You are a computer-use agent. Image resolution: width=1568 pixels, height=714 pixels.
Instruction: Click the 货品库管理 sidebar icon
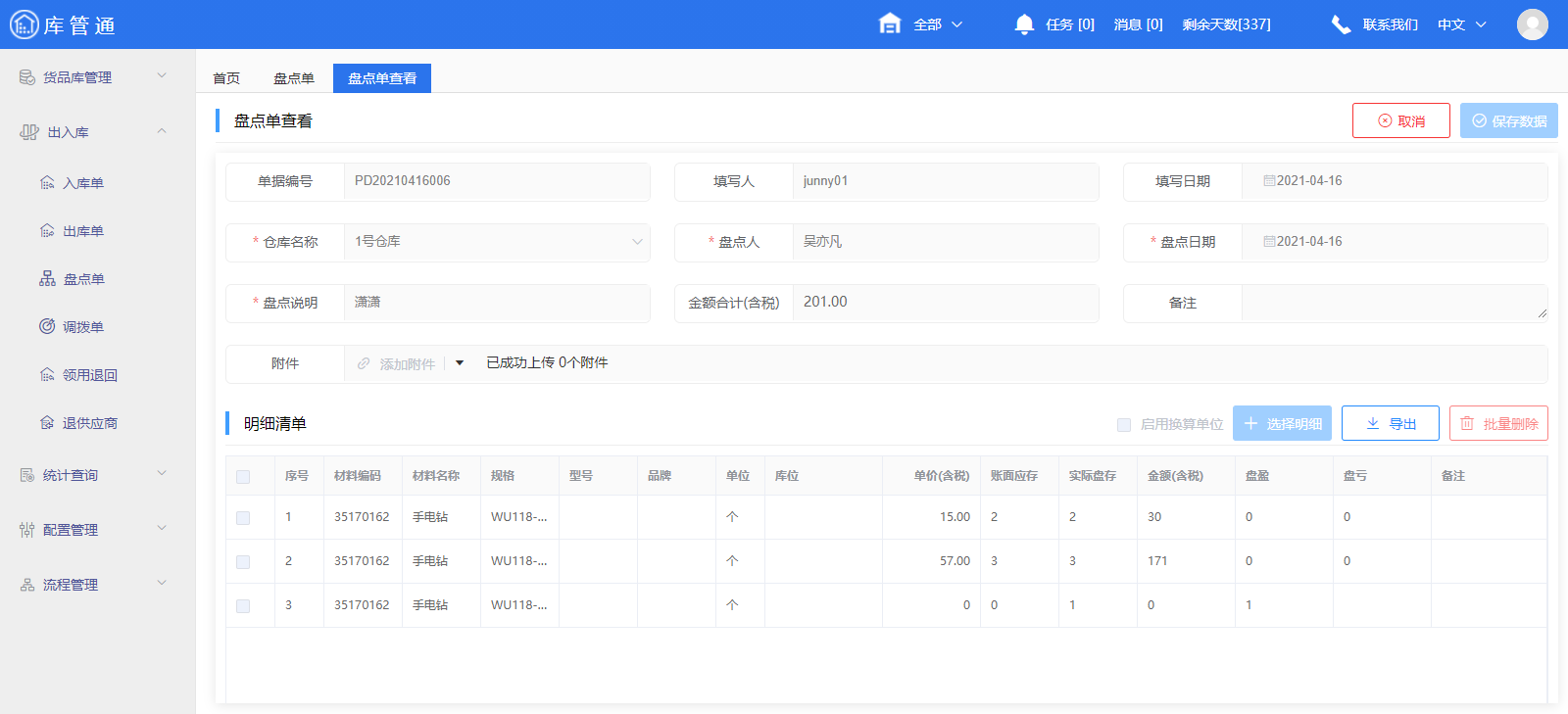(27, 77)
